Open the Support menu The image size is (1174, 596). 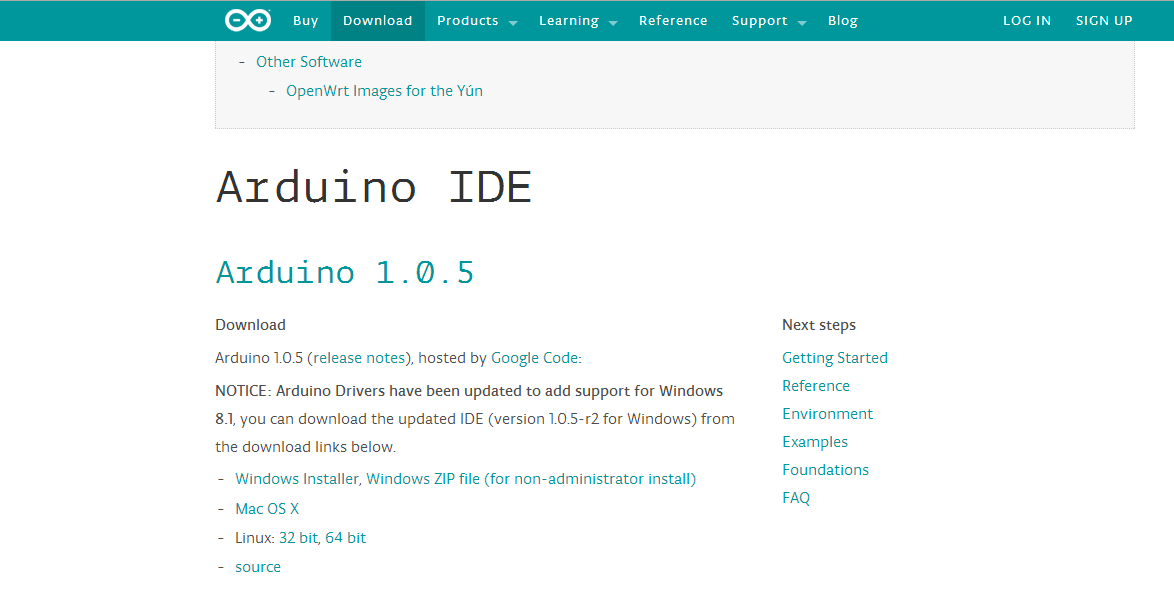pyautogui.click(x=760, y=21)
